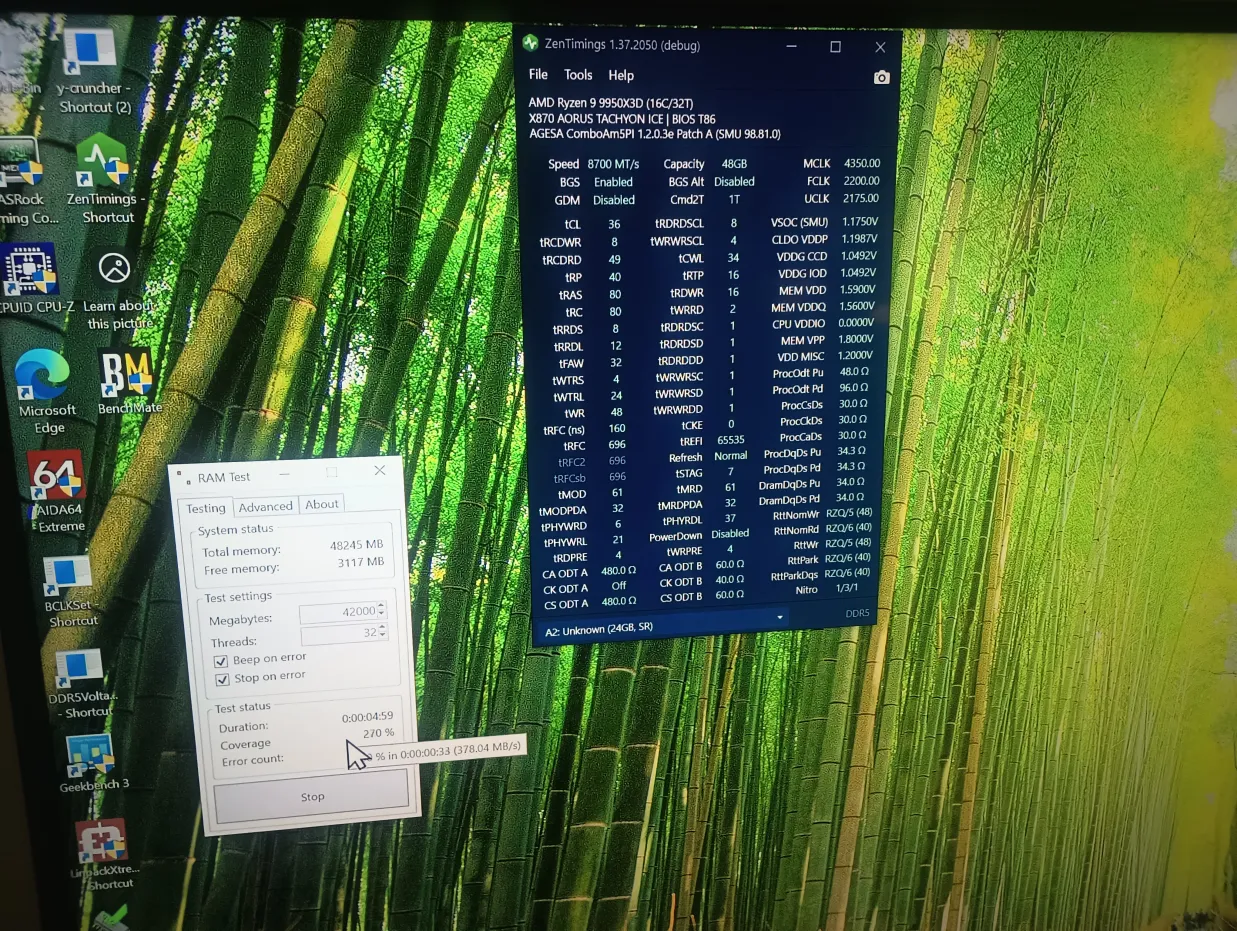The image size is (1237, 931).
Task: Click the Duration 0:00:04:59 value
Action: pyautogui.click(x=367, y=717)
